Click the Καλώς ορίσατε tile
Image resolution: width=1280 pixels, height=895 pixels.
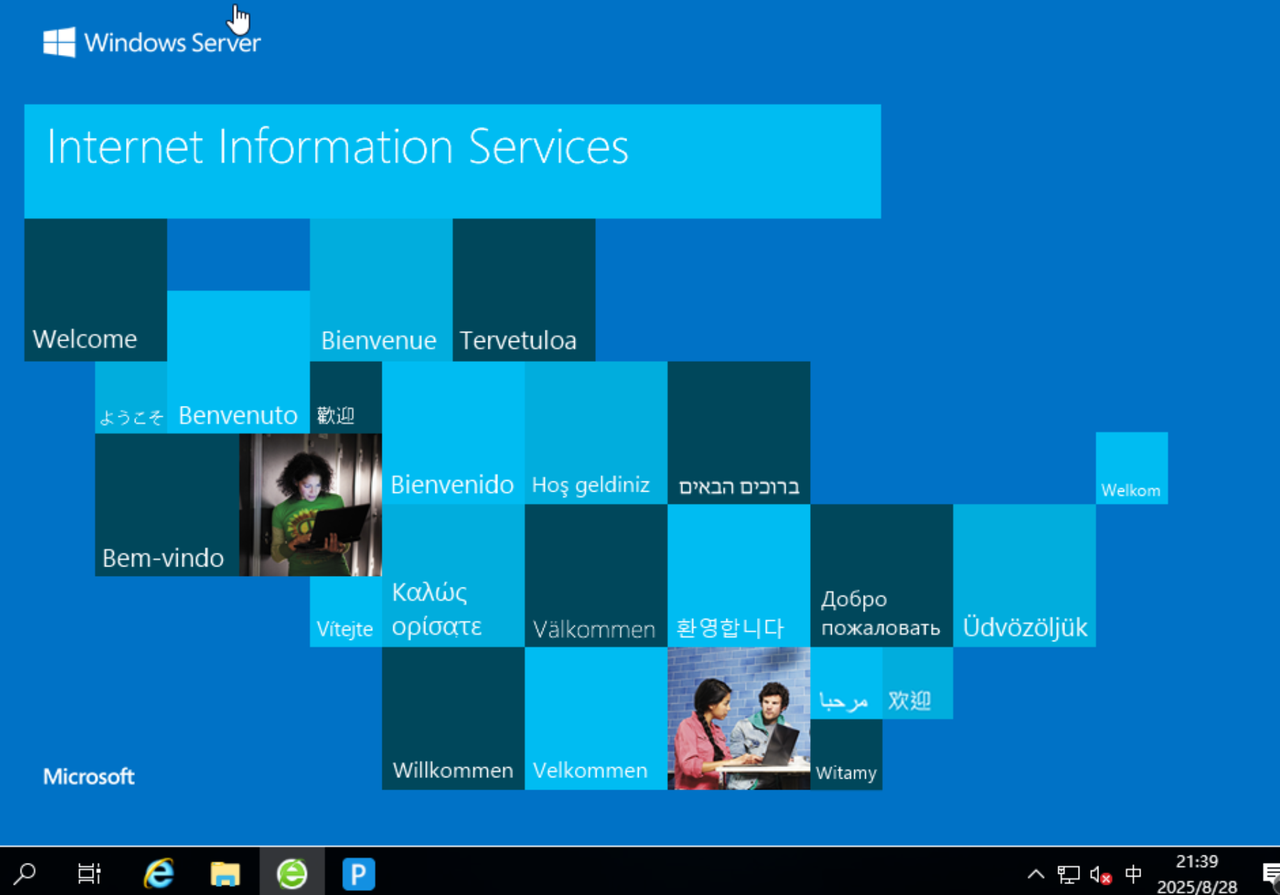point(453,576)
